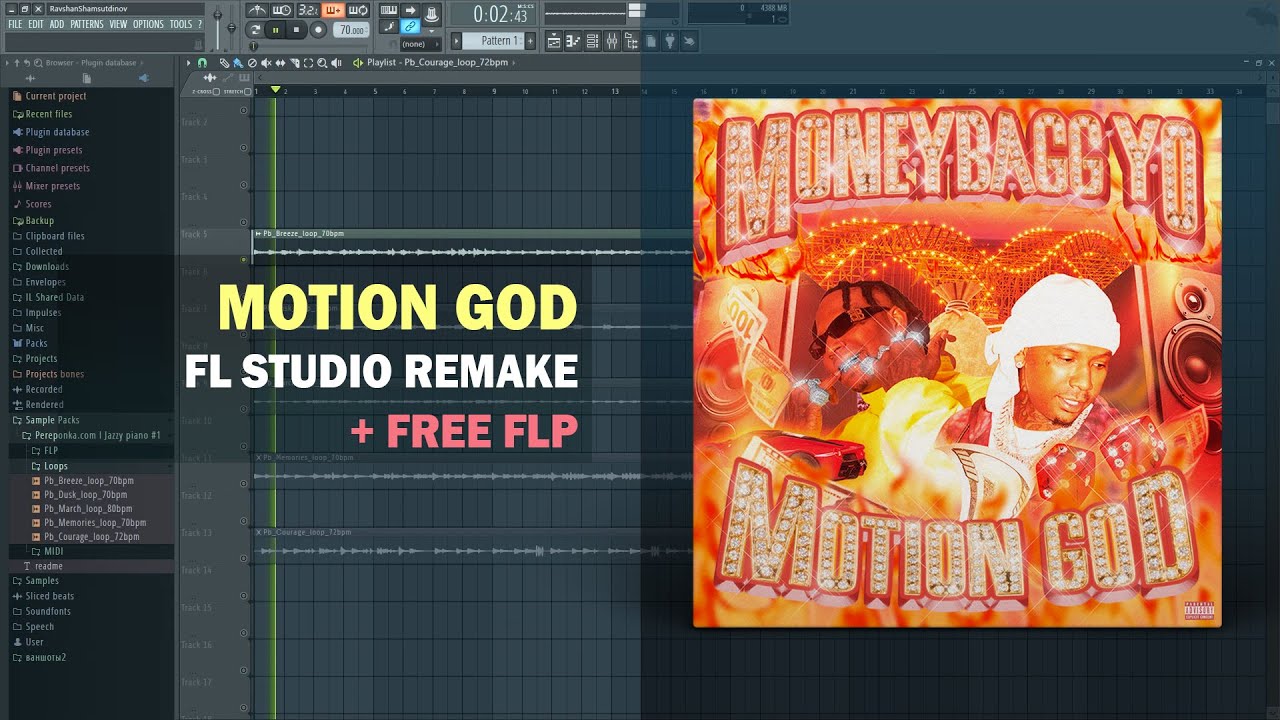This screenshot has width=1280, height=720.
Task: Select the Paint brush tool in playlist
Action: [x=238, y=63]
